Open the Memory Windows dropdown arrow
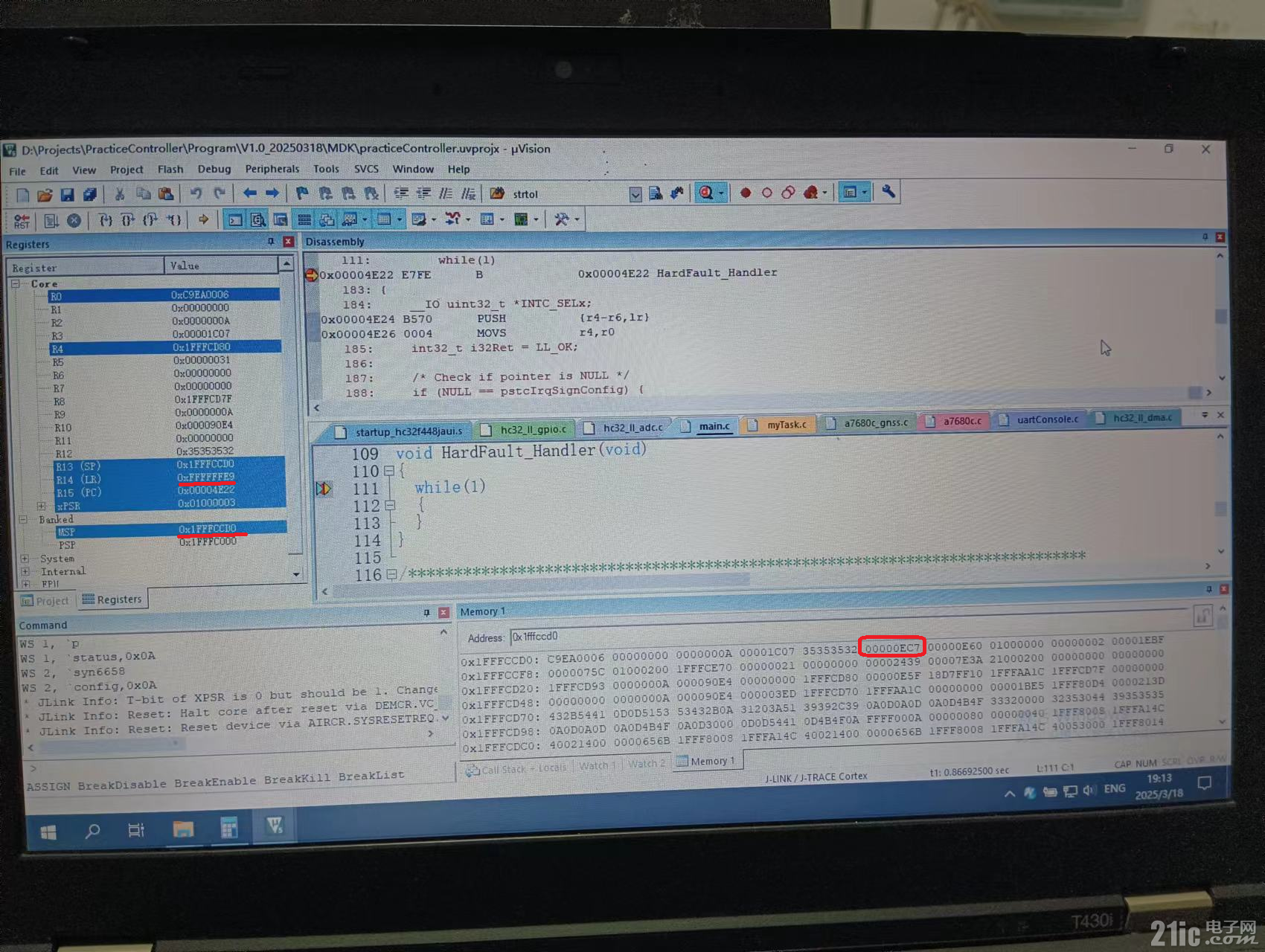This screenshot has width=1265, height=952. (x=400, y=219)
